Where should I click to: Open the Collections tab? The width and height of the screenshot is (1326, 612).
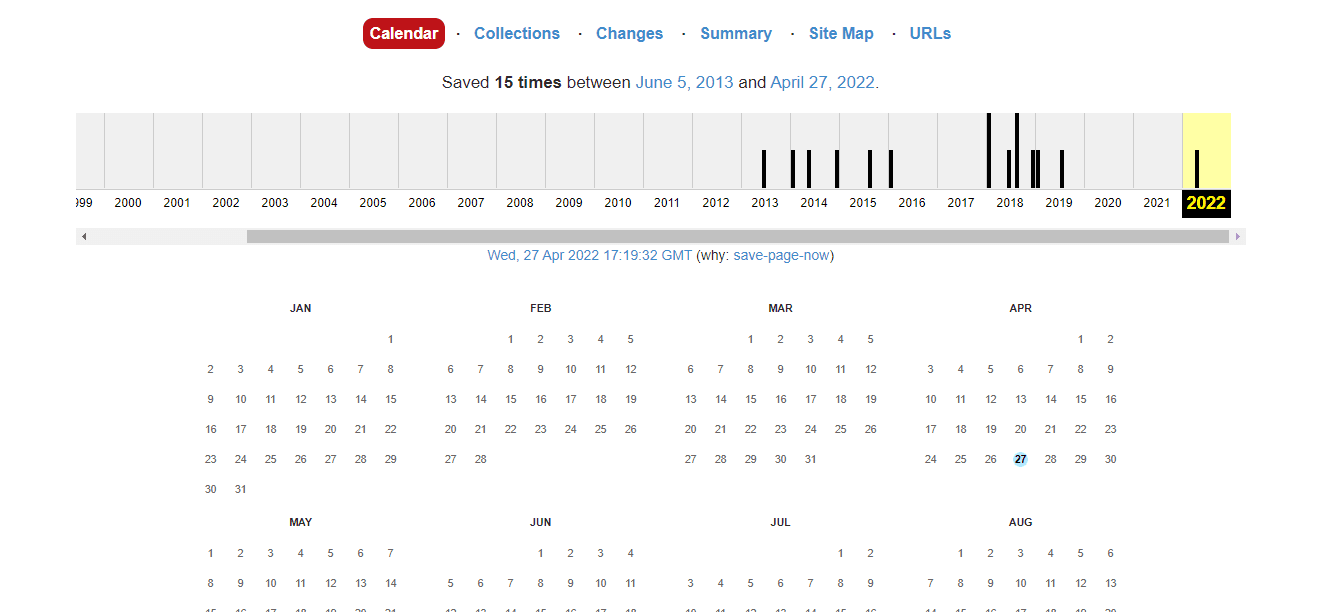(x=516, y=33)
